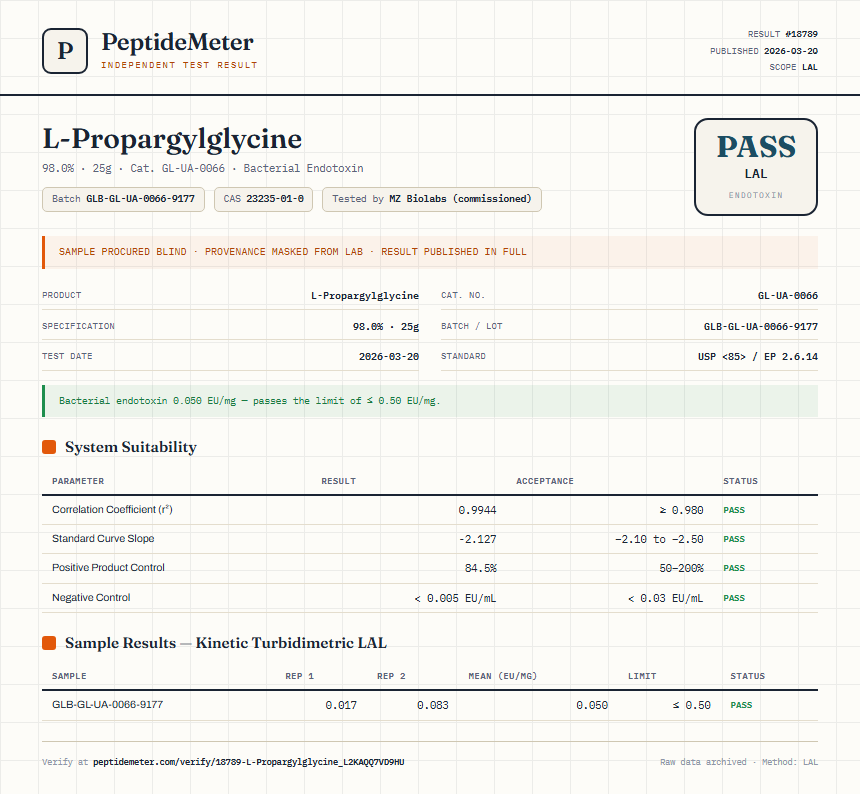Screen dimensions: 860x794
Task: Click the MEAN (EU/MG) column header
Action: pyautogui.click(x=502, y=676)
